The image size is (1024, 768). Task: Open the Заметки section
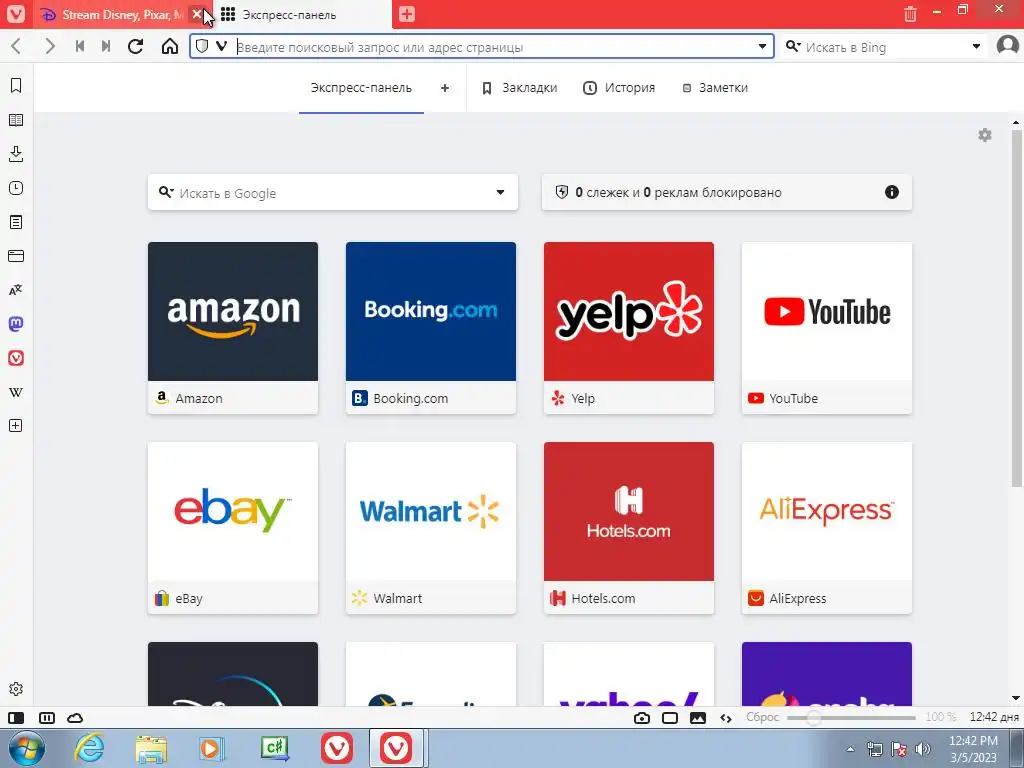point(715,88)
